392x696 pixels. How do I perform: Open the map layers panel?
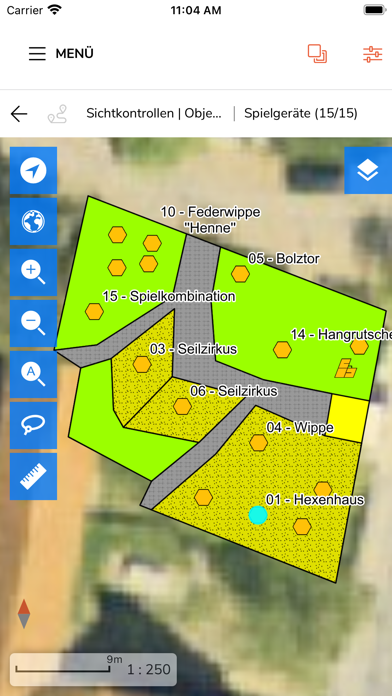pos(368,170)
